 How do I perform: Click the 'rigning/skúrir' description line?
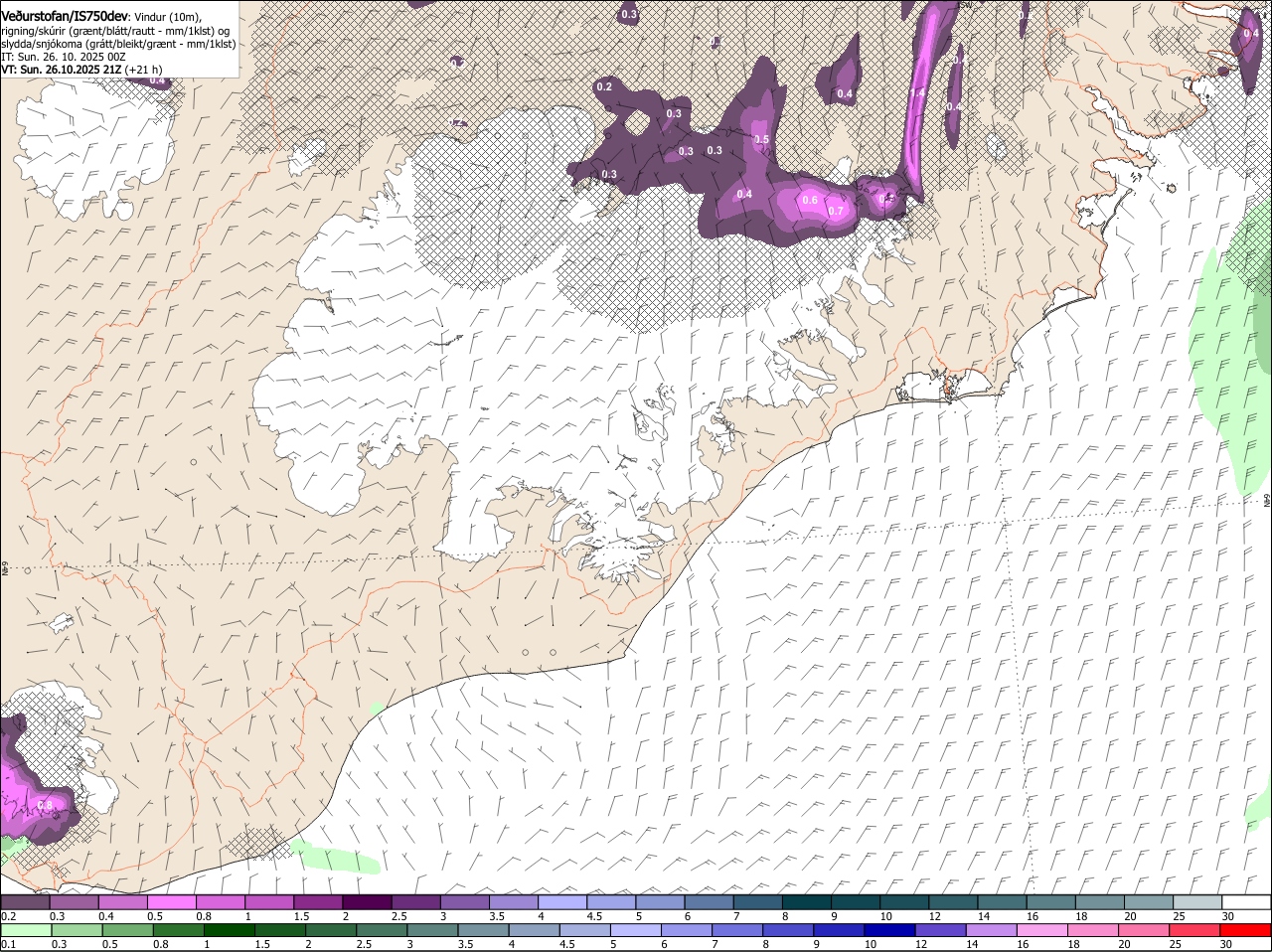click(115, 31)
